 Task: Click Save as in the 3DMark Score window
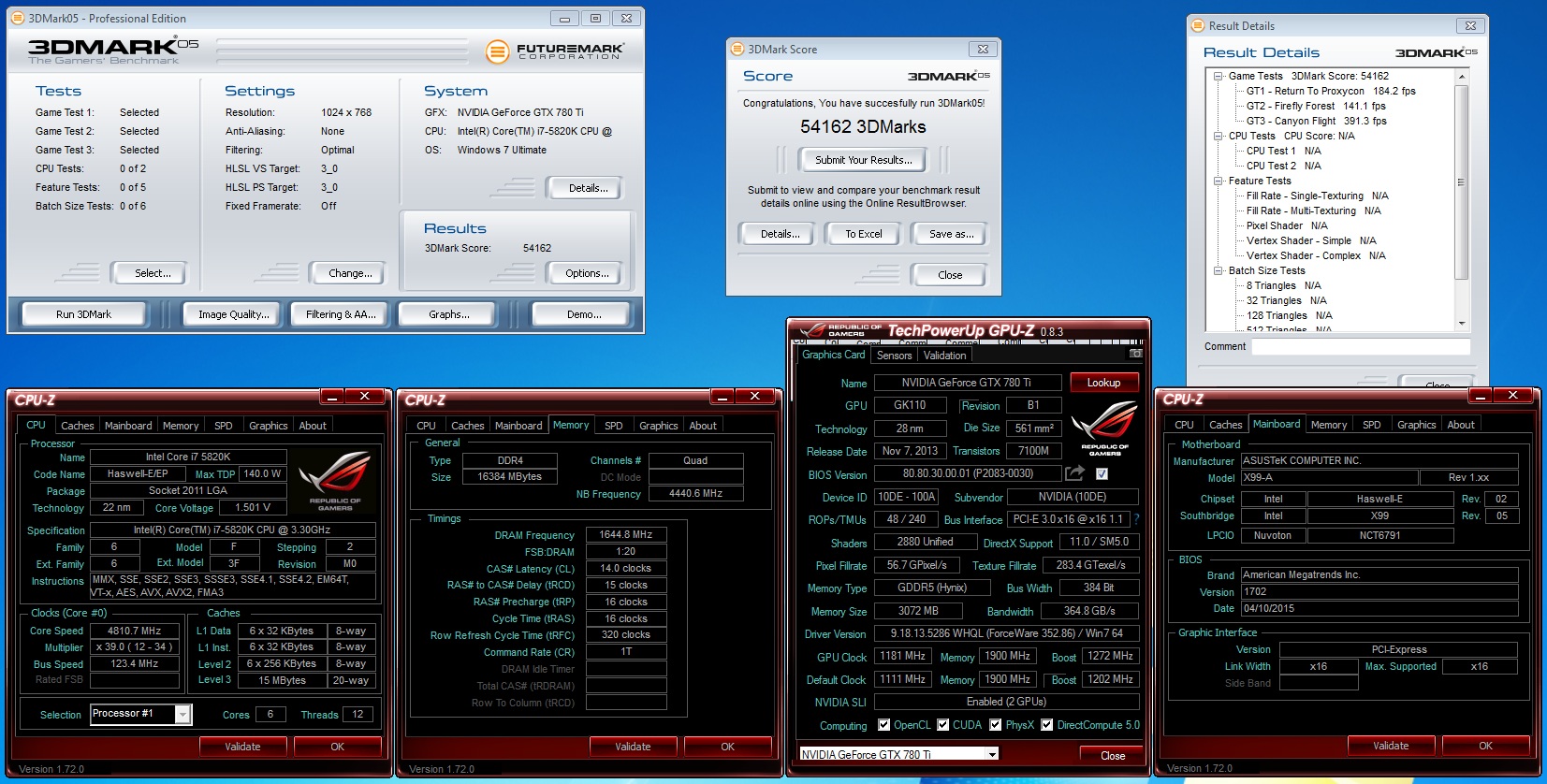951,234
